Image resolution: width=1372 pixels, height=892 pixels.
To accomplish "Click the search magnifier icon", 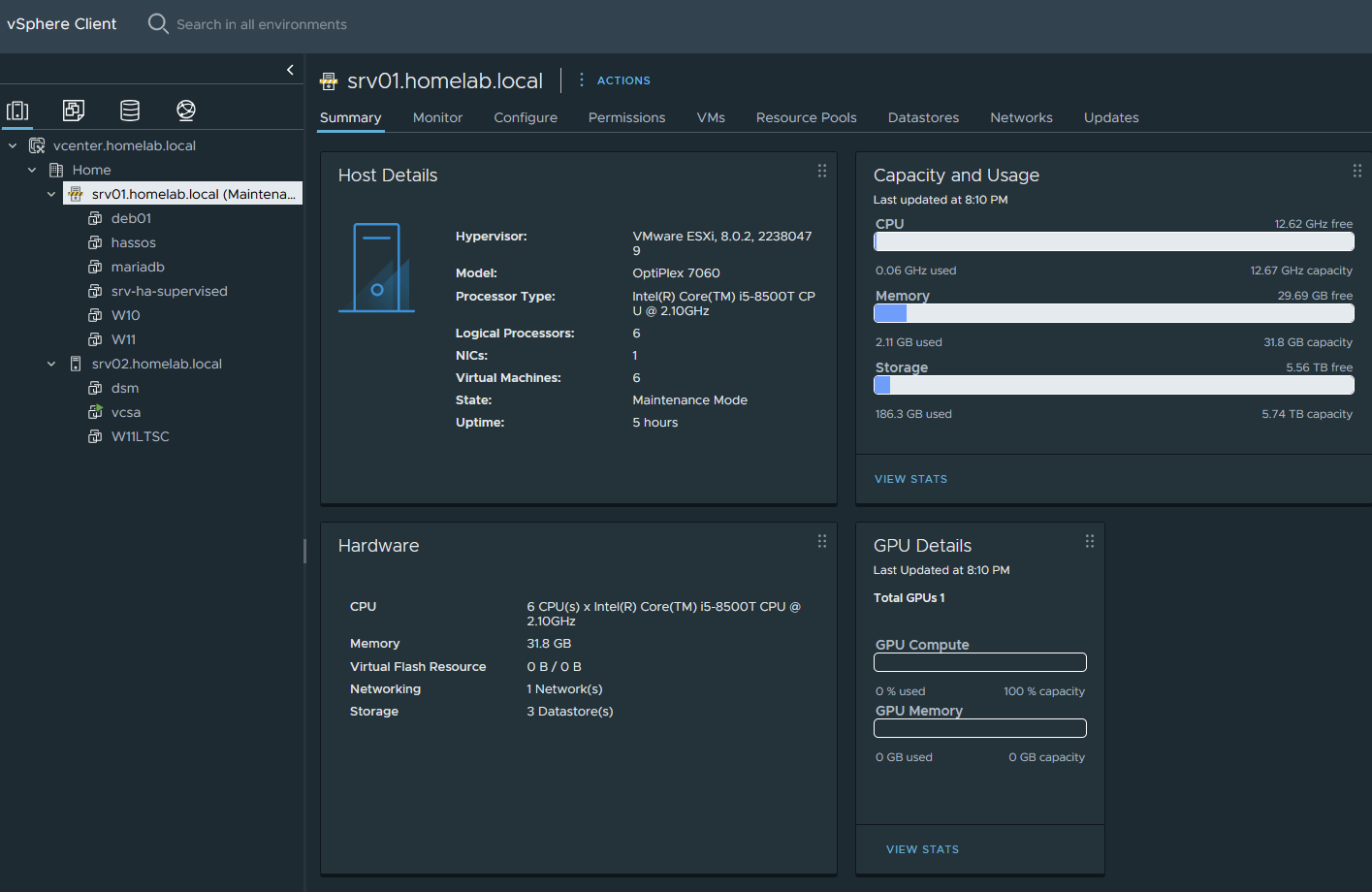I will click(158, 23).
